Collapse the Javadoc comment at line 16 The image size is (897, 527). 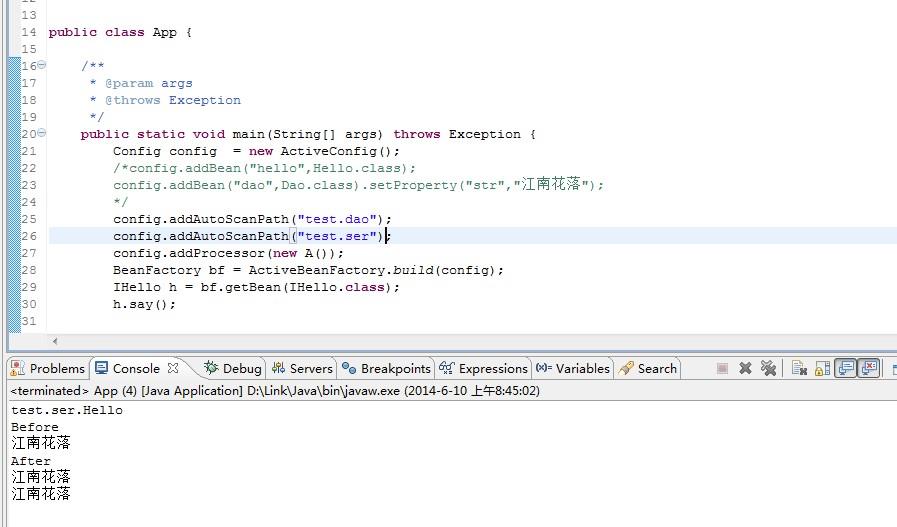[42, 65]
